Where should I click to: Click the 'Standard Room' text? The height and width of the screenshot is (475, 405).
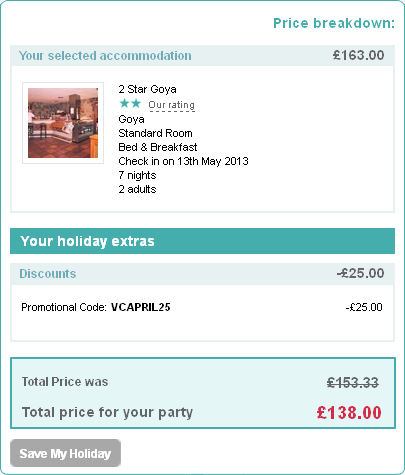click(x=155, y=133)
